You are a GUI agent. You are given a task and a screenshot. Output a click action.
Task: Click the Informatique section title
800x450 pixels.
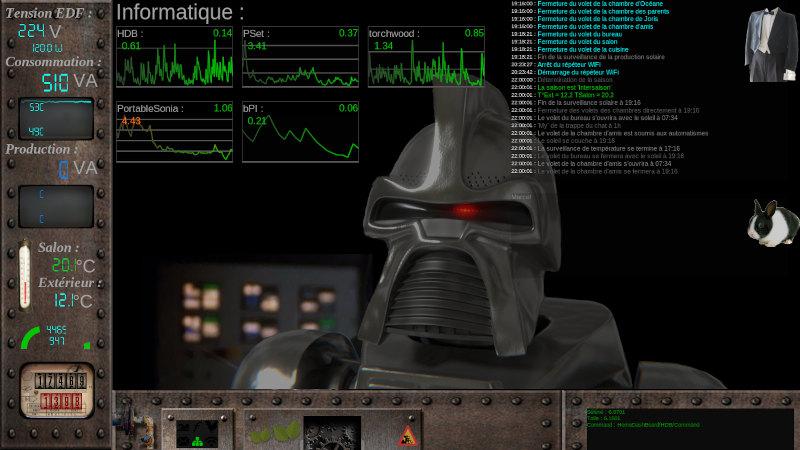point(180,13)
